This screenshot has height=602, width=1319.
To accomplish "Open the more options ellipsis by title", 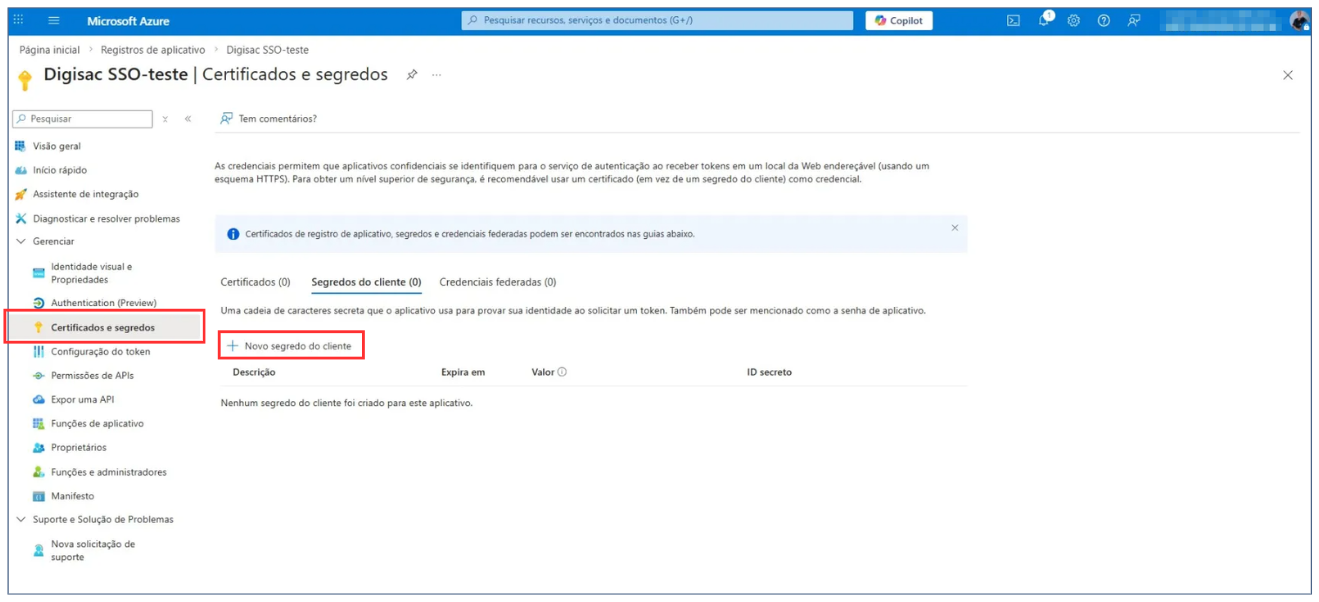I will (436, 75).
